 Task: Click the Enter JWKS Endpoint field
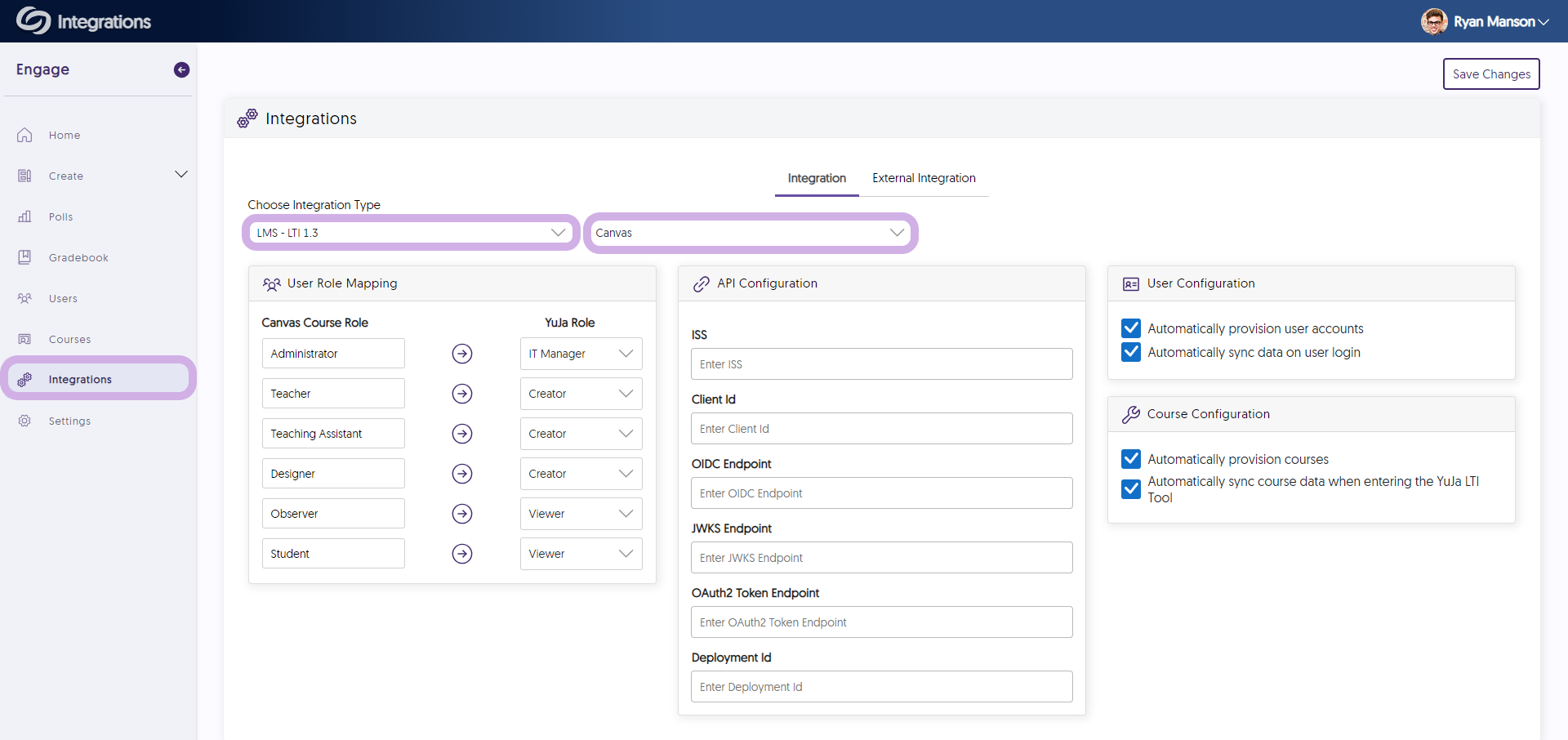tap(882, 558)
